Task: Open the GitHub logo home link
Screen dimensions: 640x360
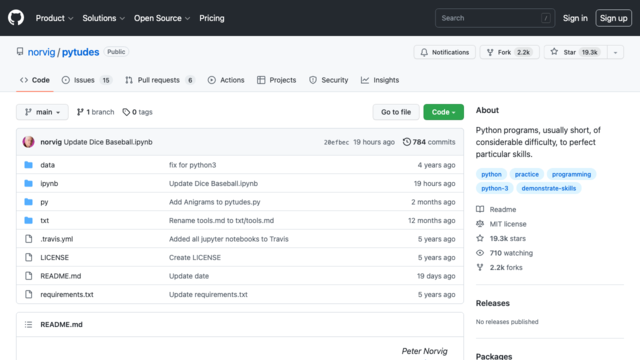Action: pyautogui.click(x=16, y=18)
